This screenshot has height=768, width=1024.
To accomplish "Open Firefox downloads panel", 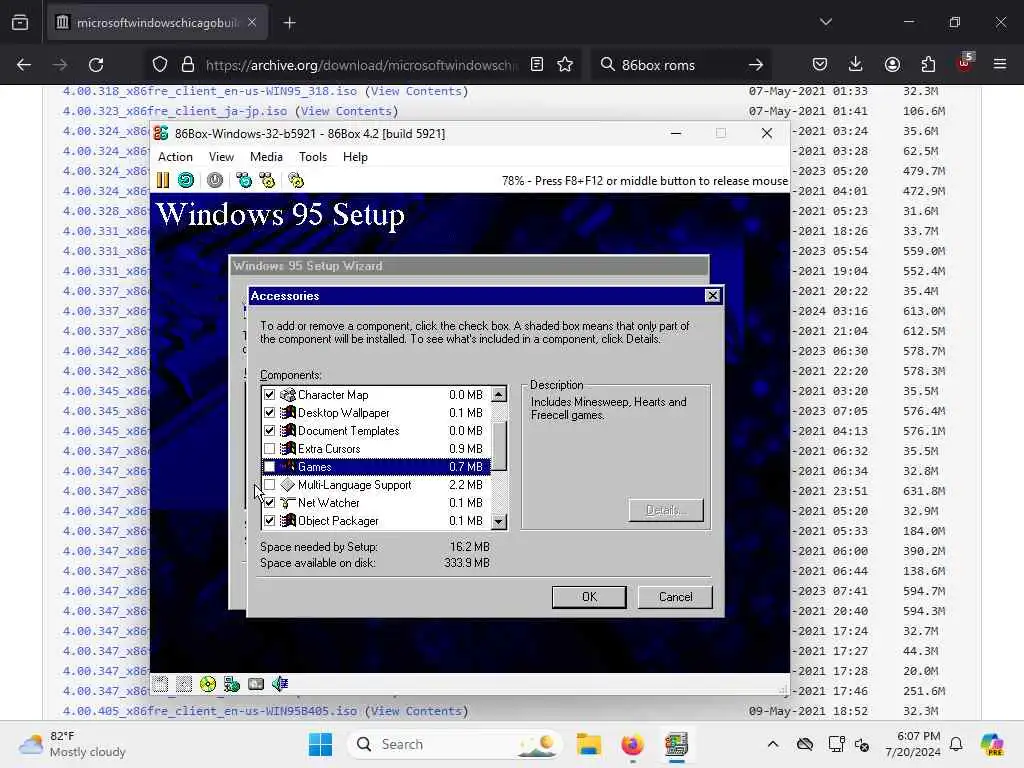I will (x=856, y=64).
